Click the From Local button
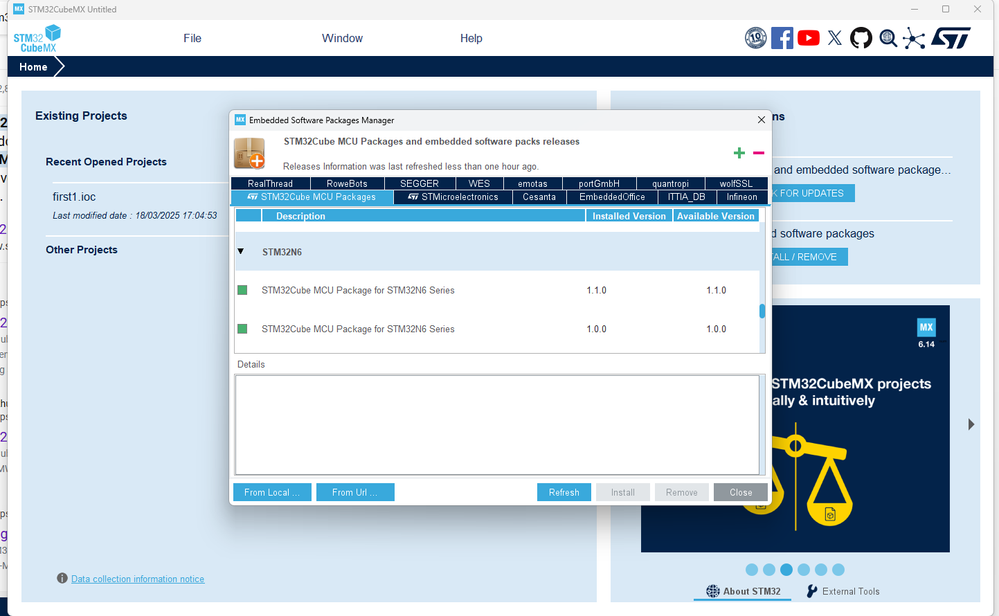 coord(272,492)
